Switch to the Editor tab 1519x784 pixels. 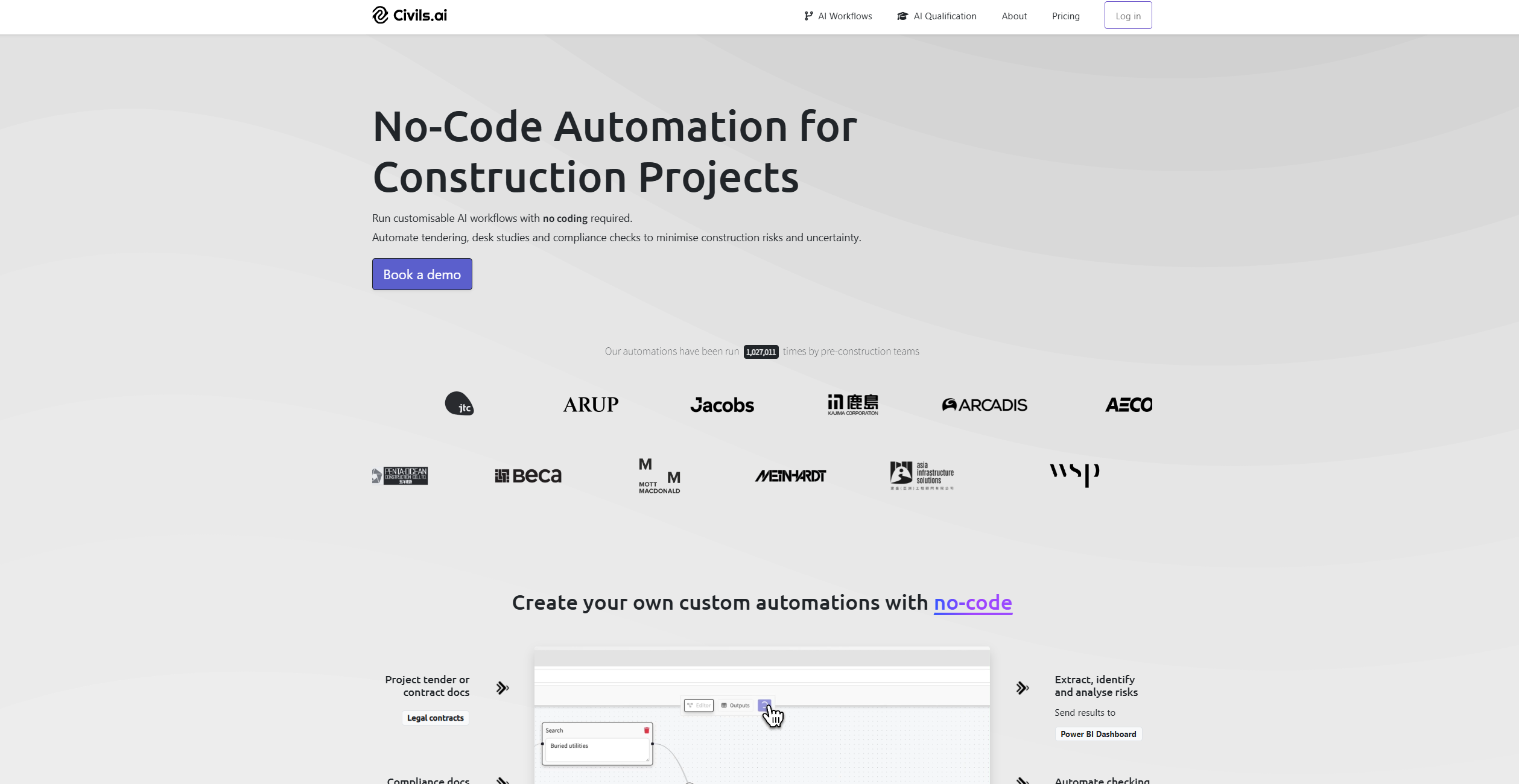700,705
